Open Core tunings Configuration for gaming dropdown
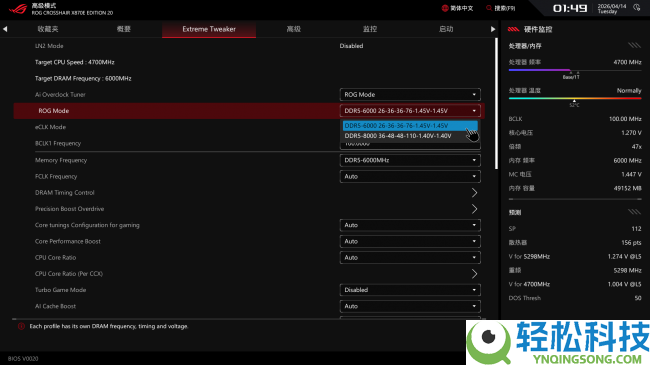Viewport: 650px width, 365px height. click(410, 225)
